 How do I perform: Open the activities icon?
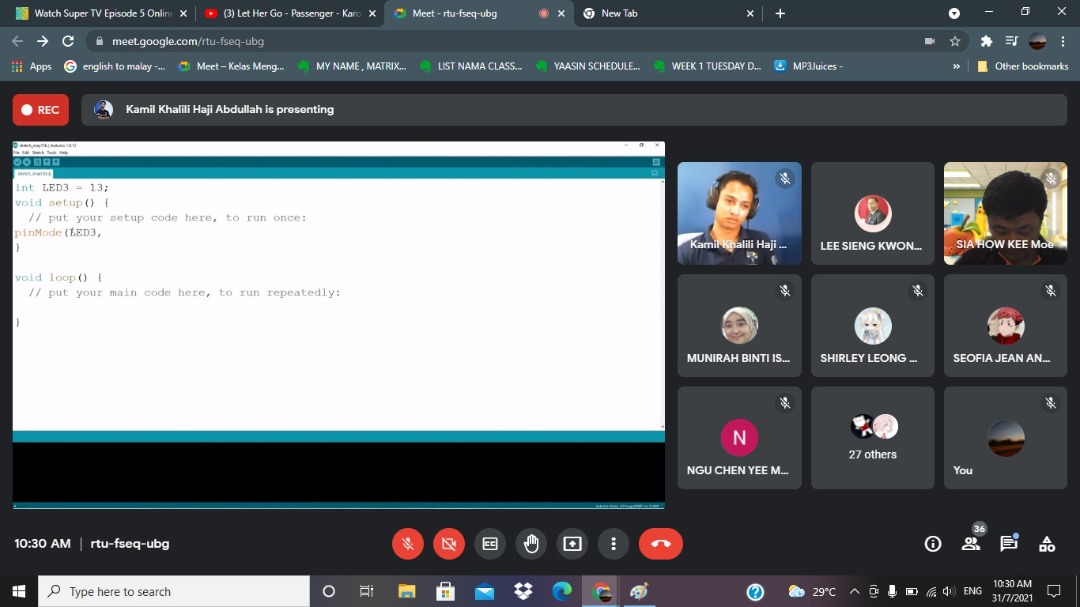(1047, 544)
